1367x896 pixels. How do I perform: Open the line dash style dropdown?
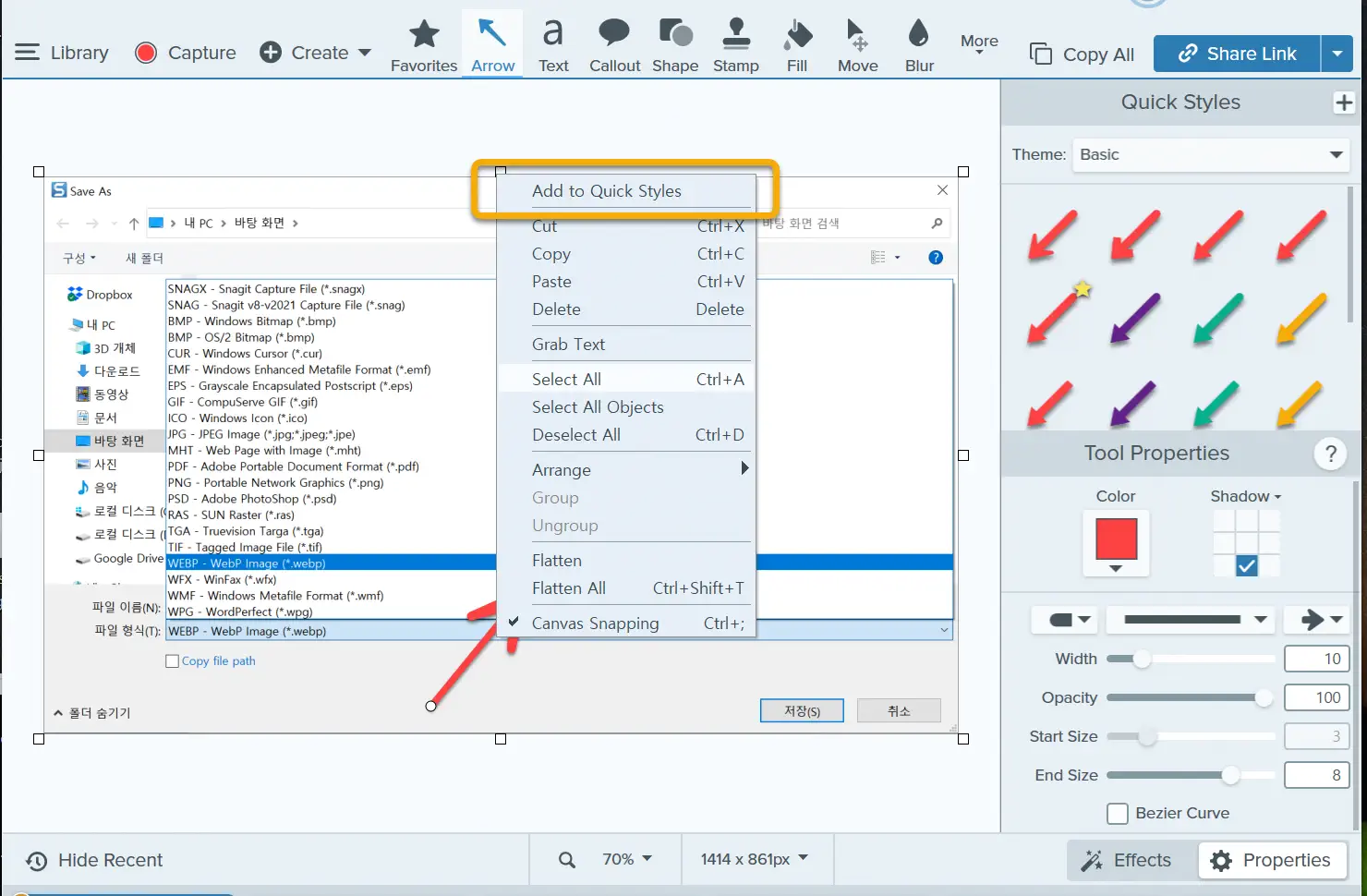tap(1191, 620)
